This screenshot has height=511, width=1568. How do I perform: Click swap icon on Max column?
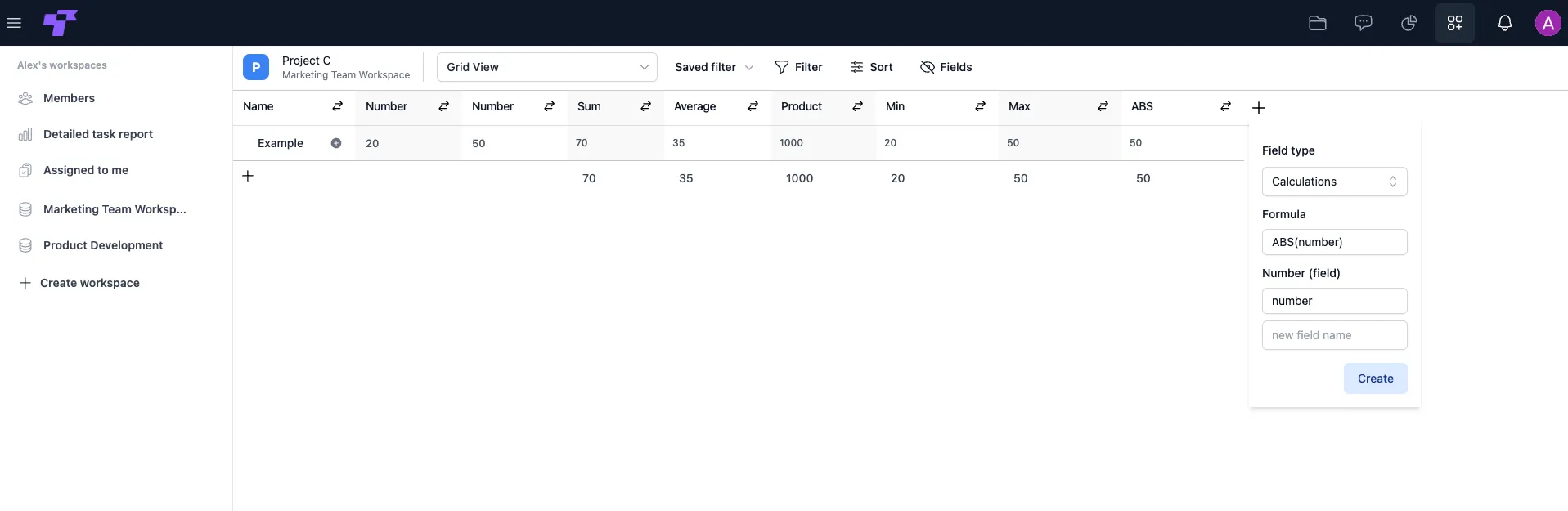pyautogui.click(x=1103, y=106)
